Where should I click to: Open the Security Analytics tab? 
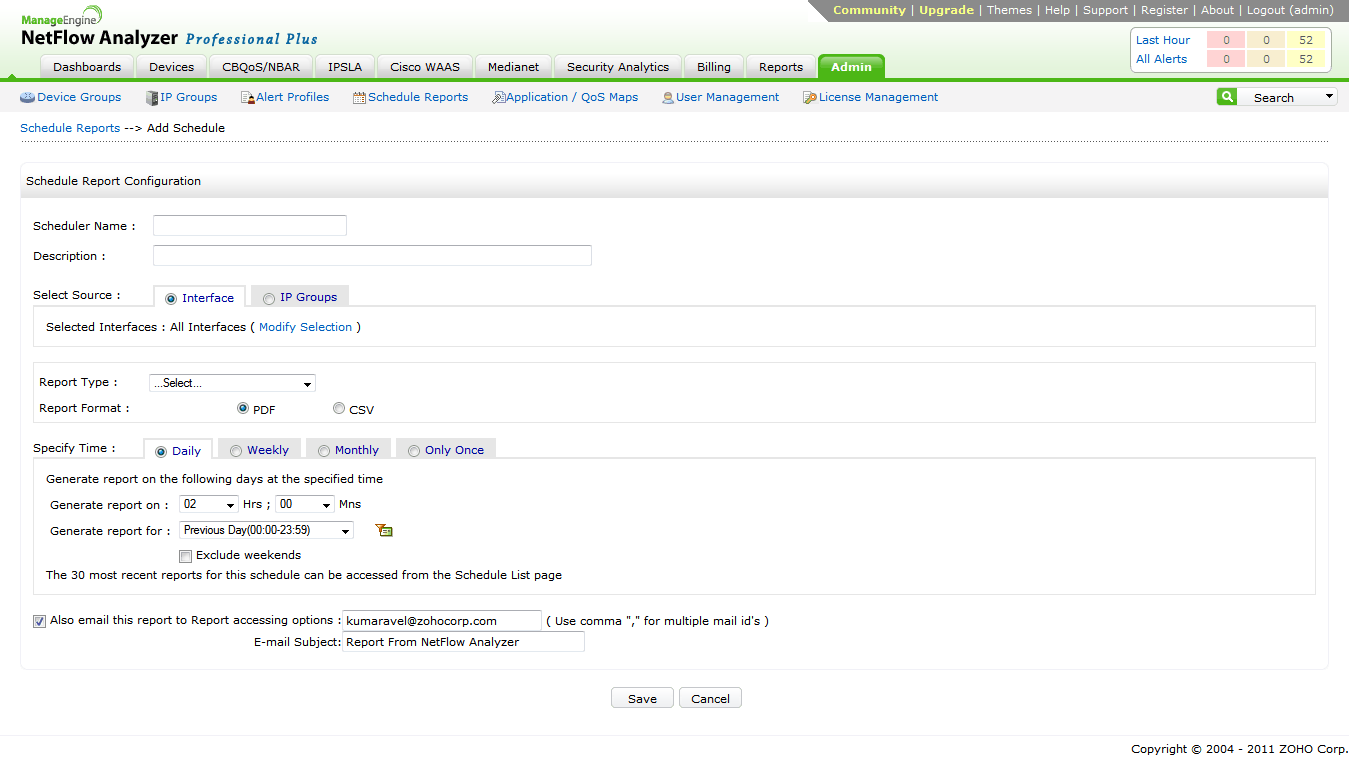(x=618, y=67)
